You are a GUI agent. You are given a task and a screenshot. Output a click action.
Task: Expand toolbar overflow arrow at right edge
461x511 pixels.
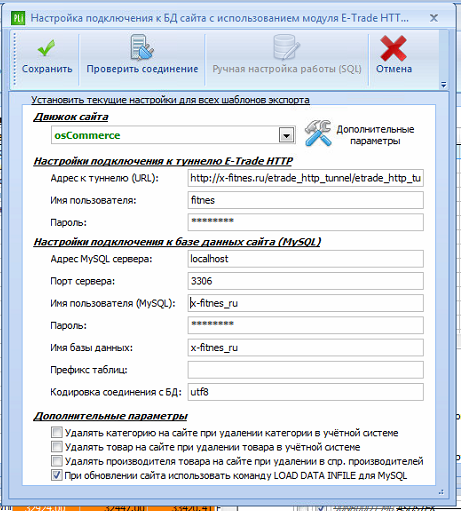pos(443,85)
